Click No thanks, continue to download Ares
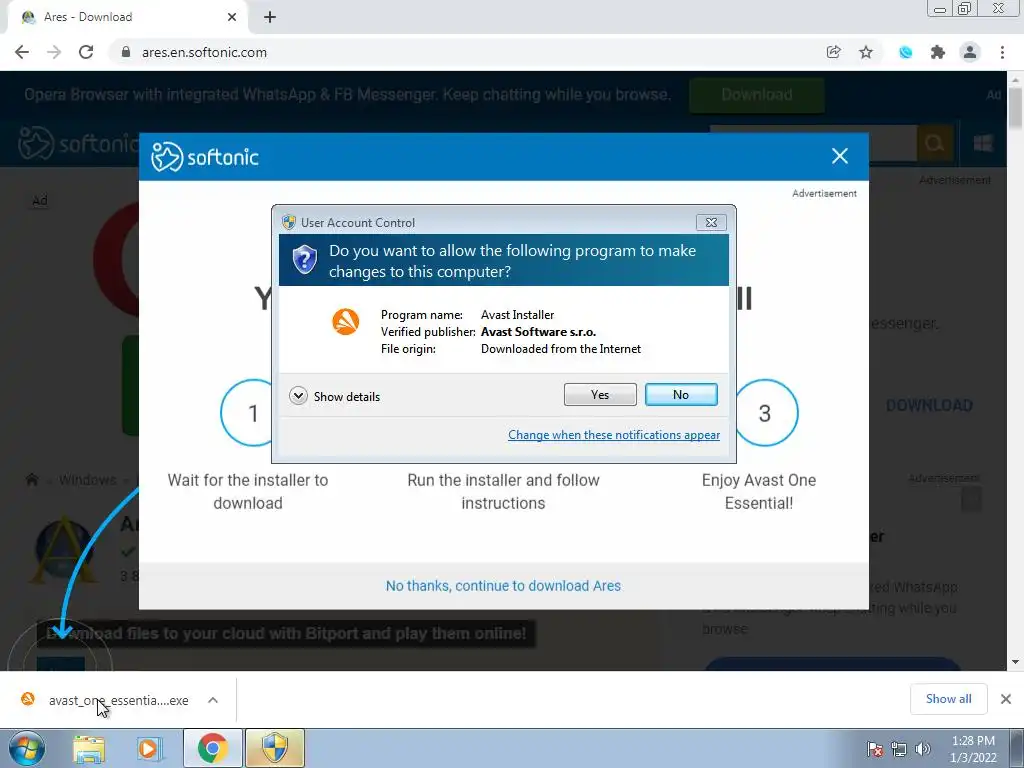Image resolution: width=1024 pixels, height=768 pixels. [503, 586]
